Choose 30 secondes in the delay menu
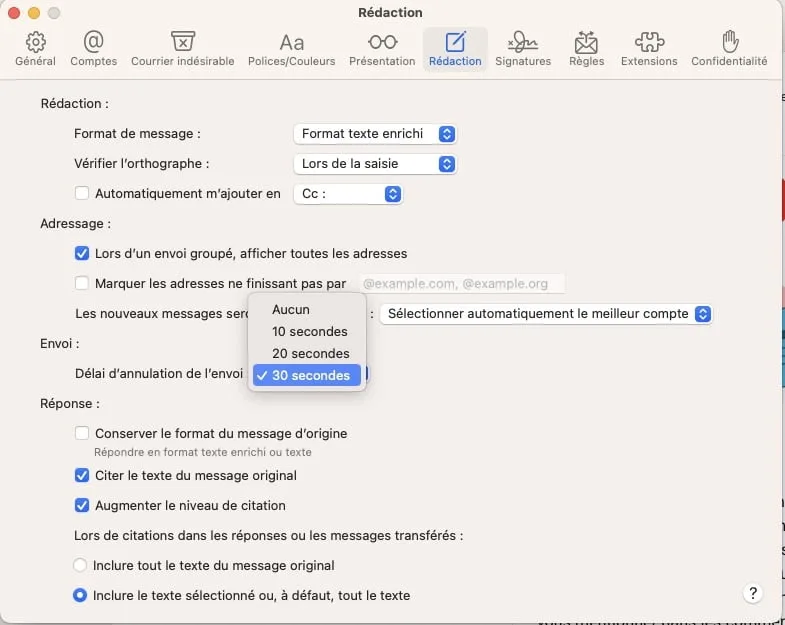 coord(306,376)
